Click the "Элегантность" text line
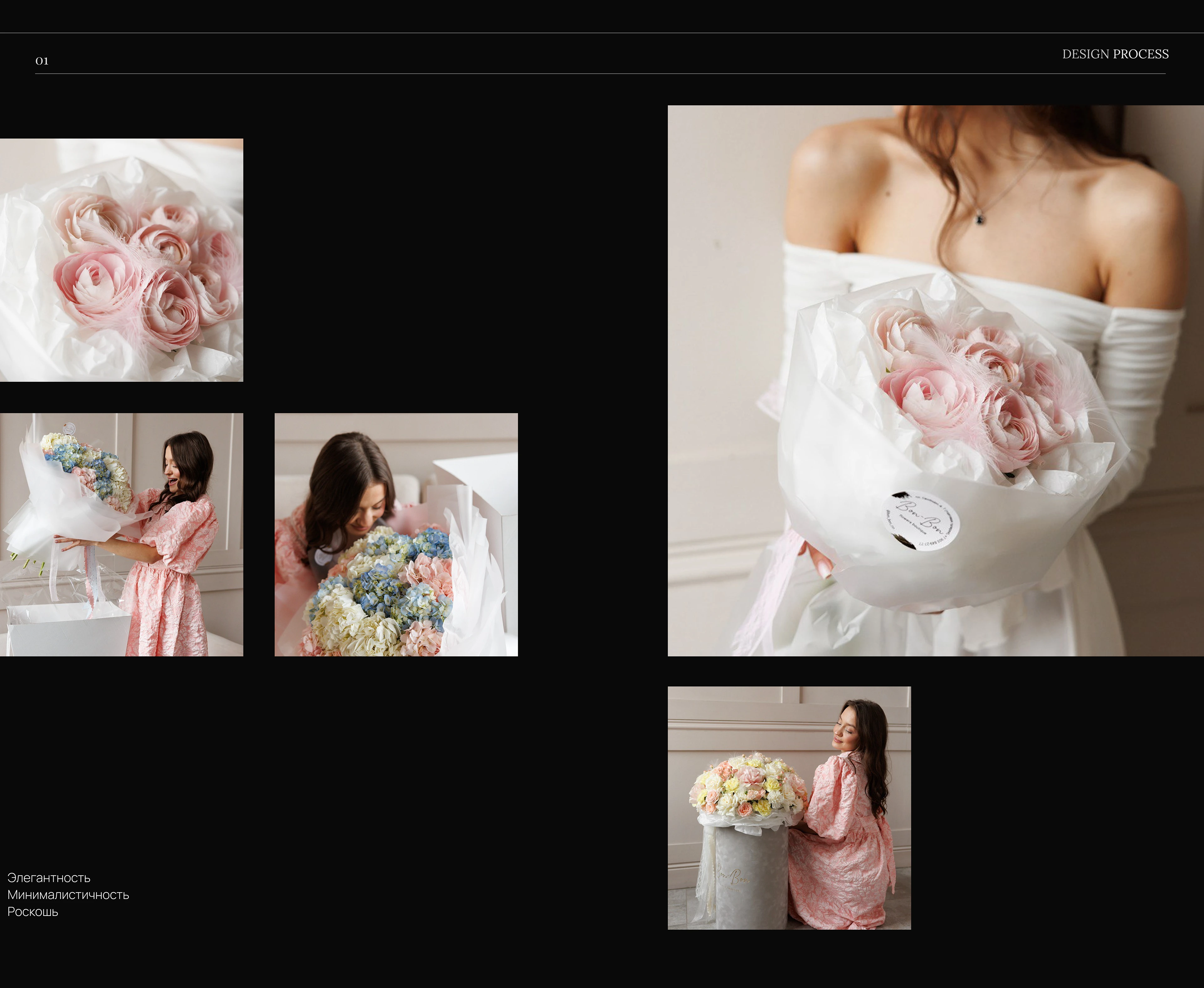This screenshot has width=1204, height=988. pyautogui.click(x=49, y=878)
